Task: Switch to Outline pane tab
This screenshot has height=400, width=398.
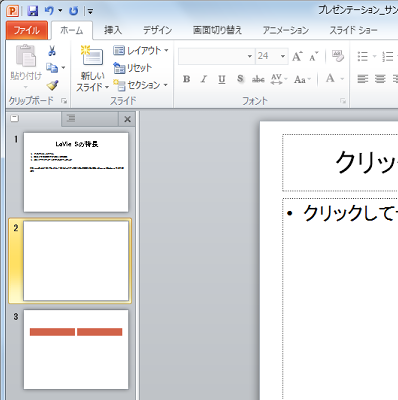Action: (x=71, y=119)
